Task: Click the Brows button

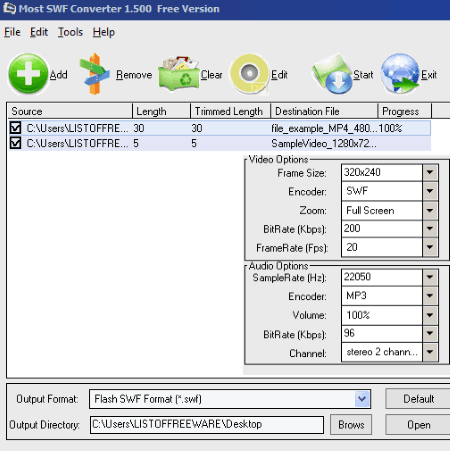Action: [x=351, y=425]
